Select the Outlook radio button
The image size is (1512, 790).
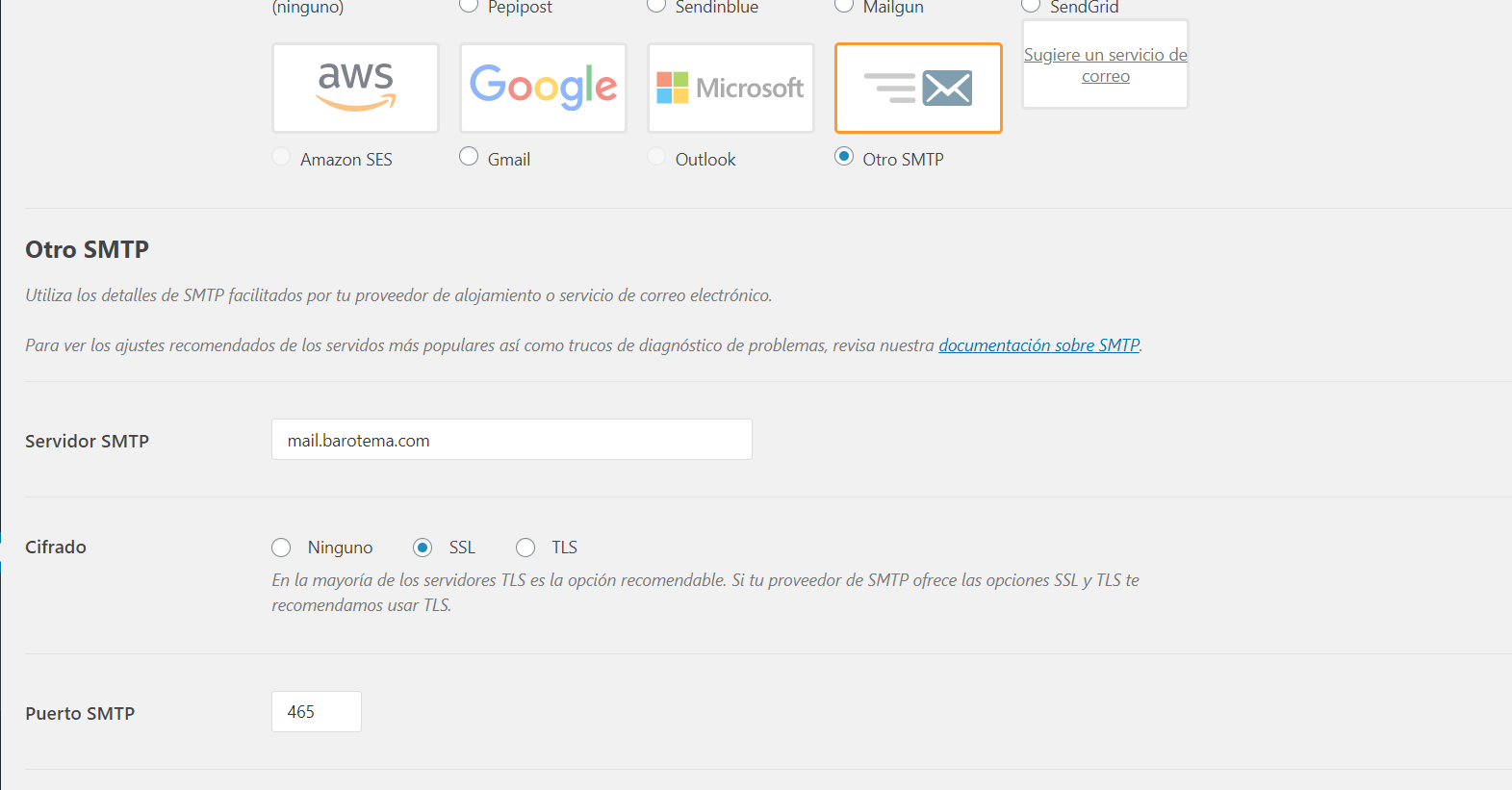coord(656,156)
